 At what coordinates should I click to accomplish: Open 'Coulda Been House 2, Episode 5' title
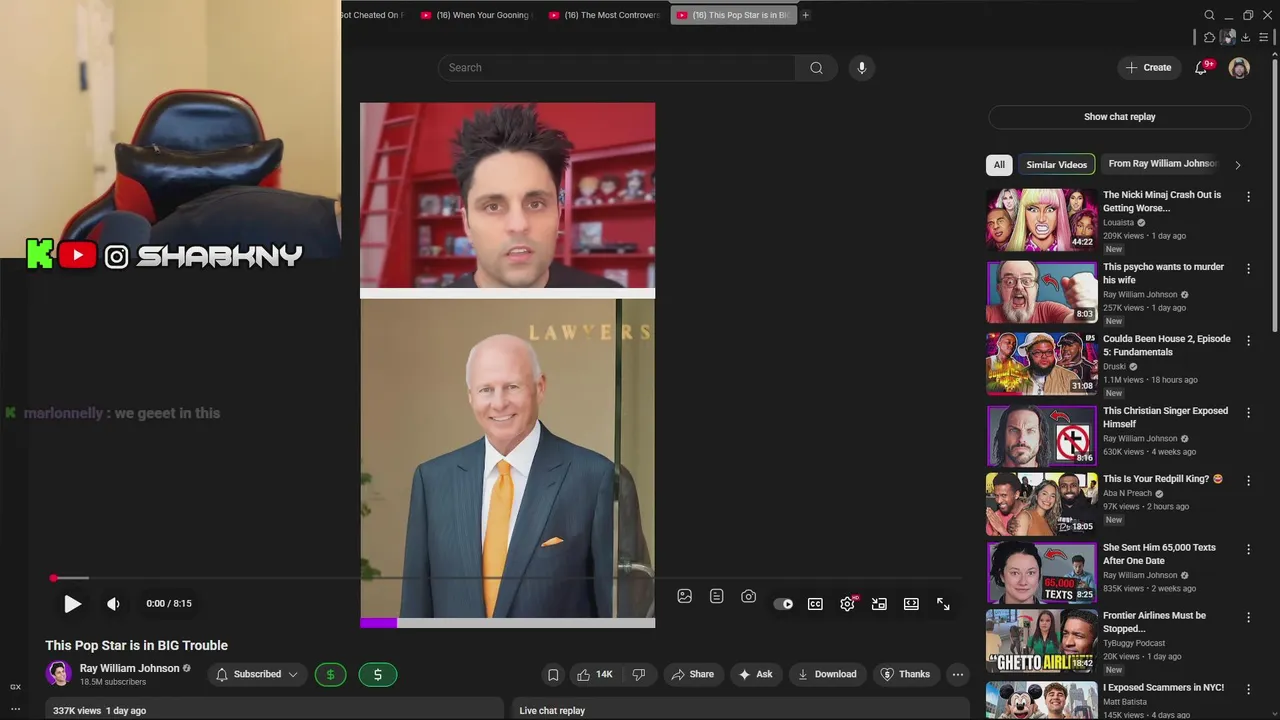(x=1166, y=345)
